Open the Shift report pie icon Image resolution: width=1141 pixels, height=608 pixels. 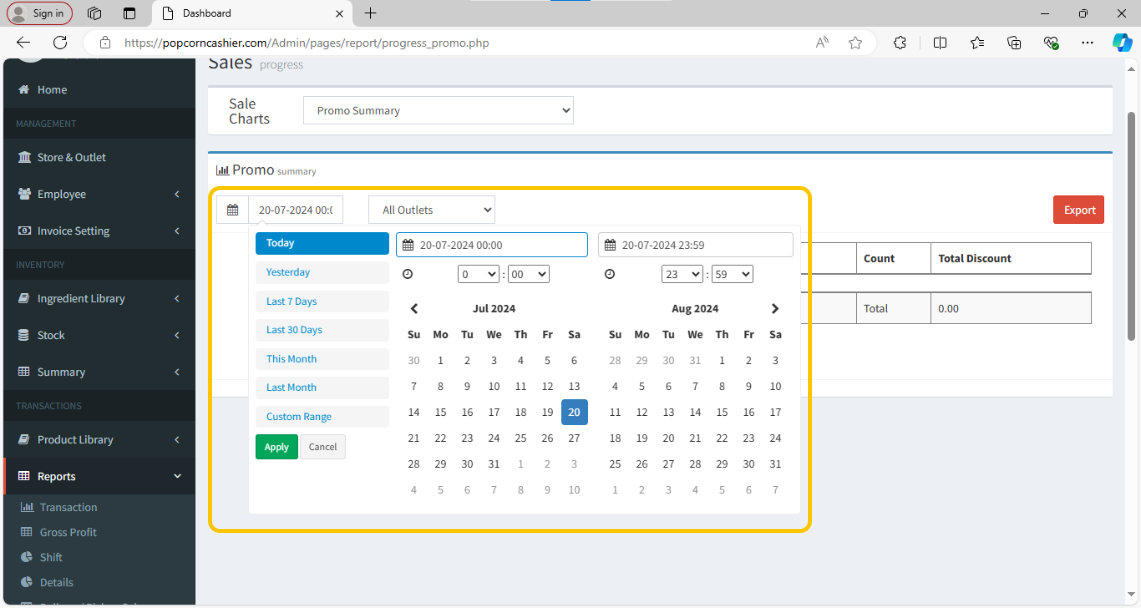pos(27,556)
